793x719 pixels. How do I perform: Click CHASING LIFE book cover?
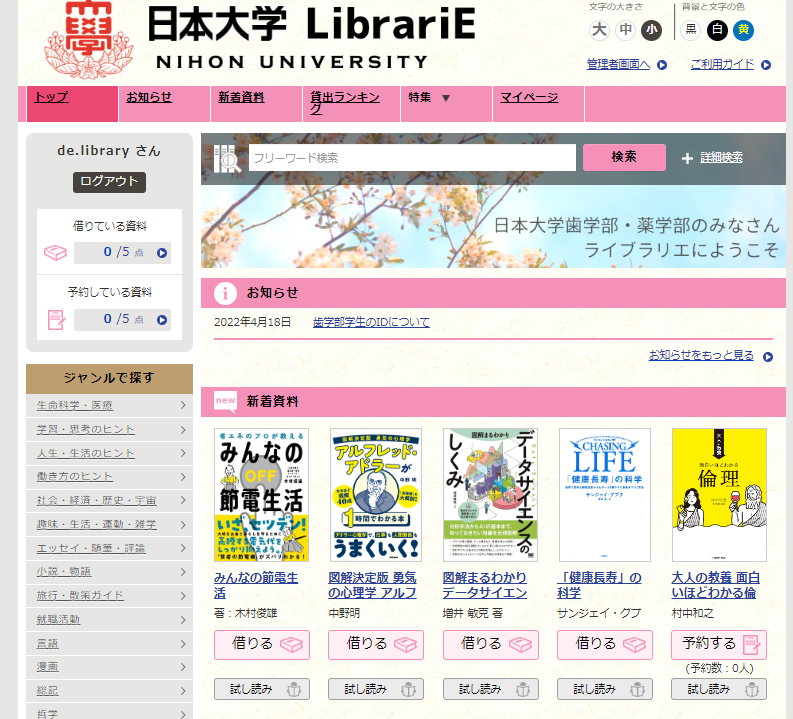(x=605, y=495)
